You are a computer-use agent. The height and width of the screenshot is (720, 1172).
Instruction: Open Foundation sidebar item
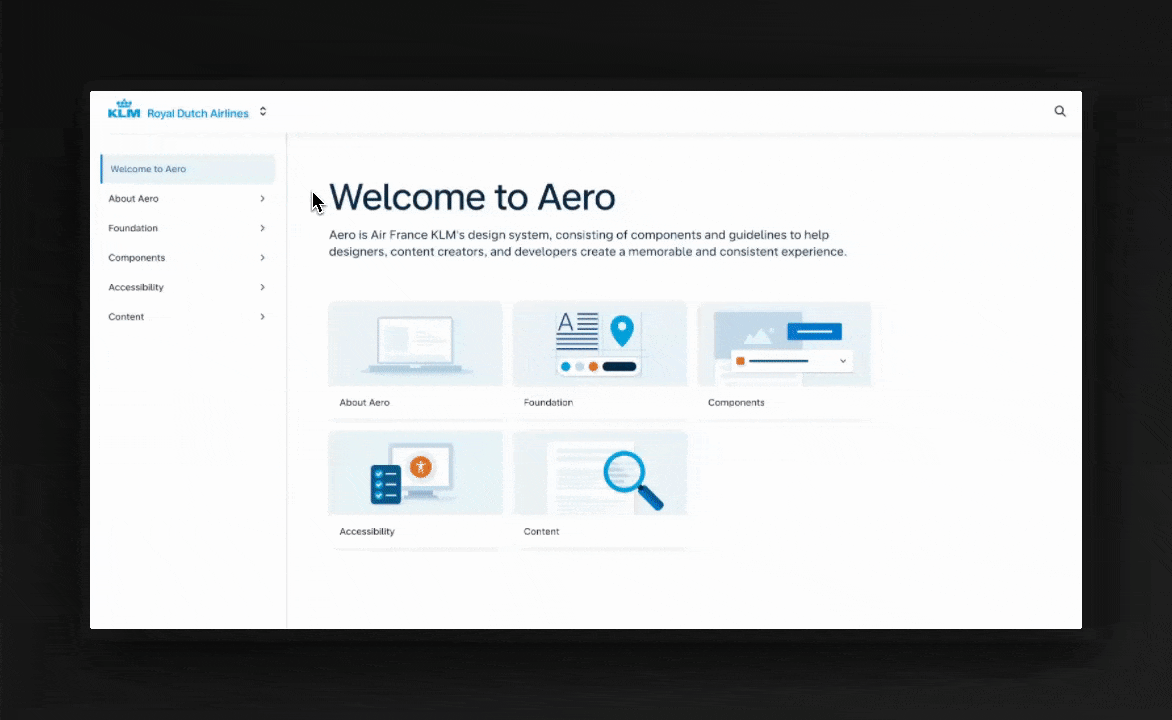pyautogui.click(x=188, y=228)
